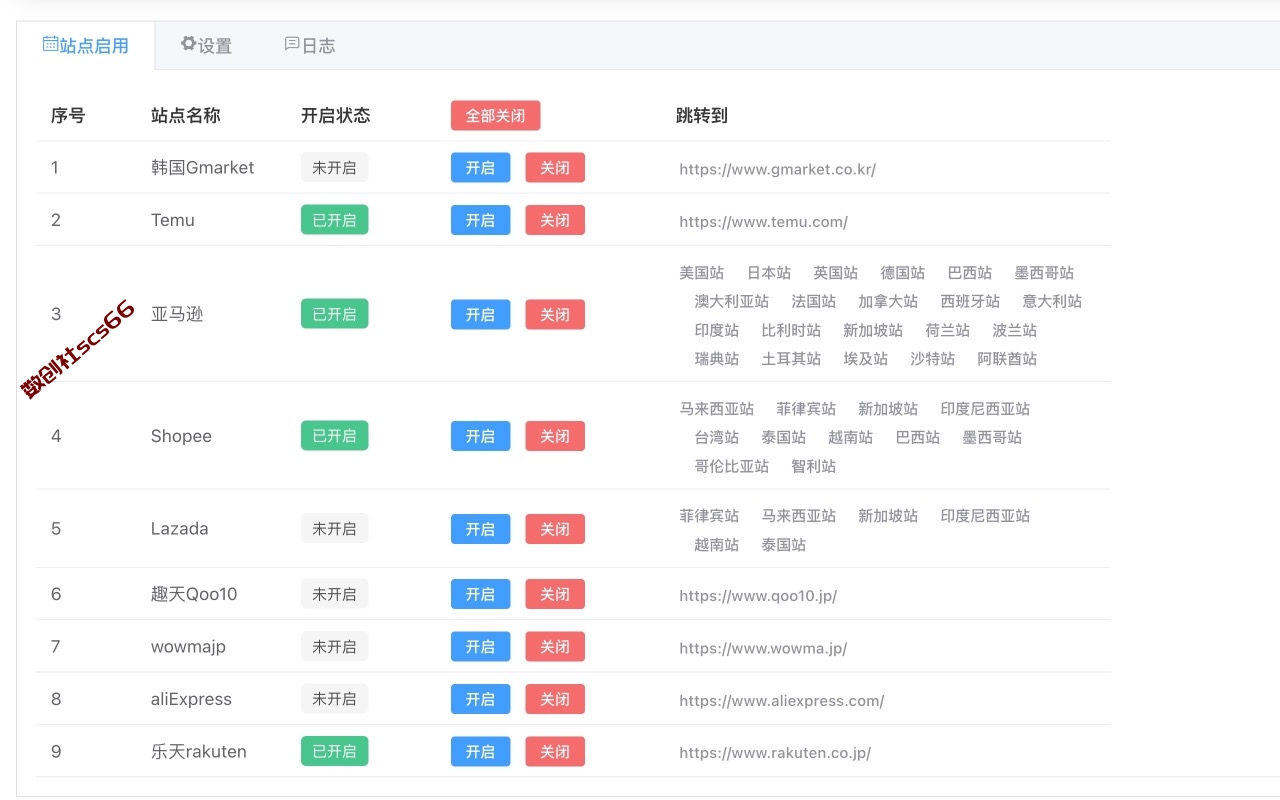Screen dimensions: 1280x800
Task: Click 关闭 in the 乐天rakuten row
Action: pos(555,751)
